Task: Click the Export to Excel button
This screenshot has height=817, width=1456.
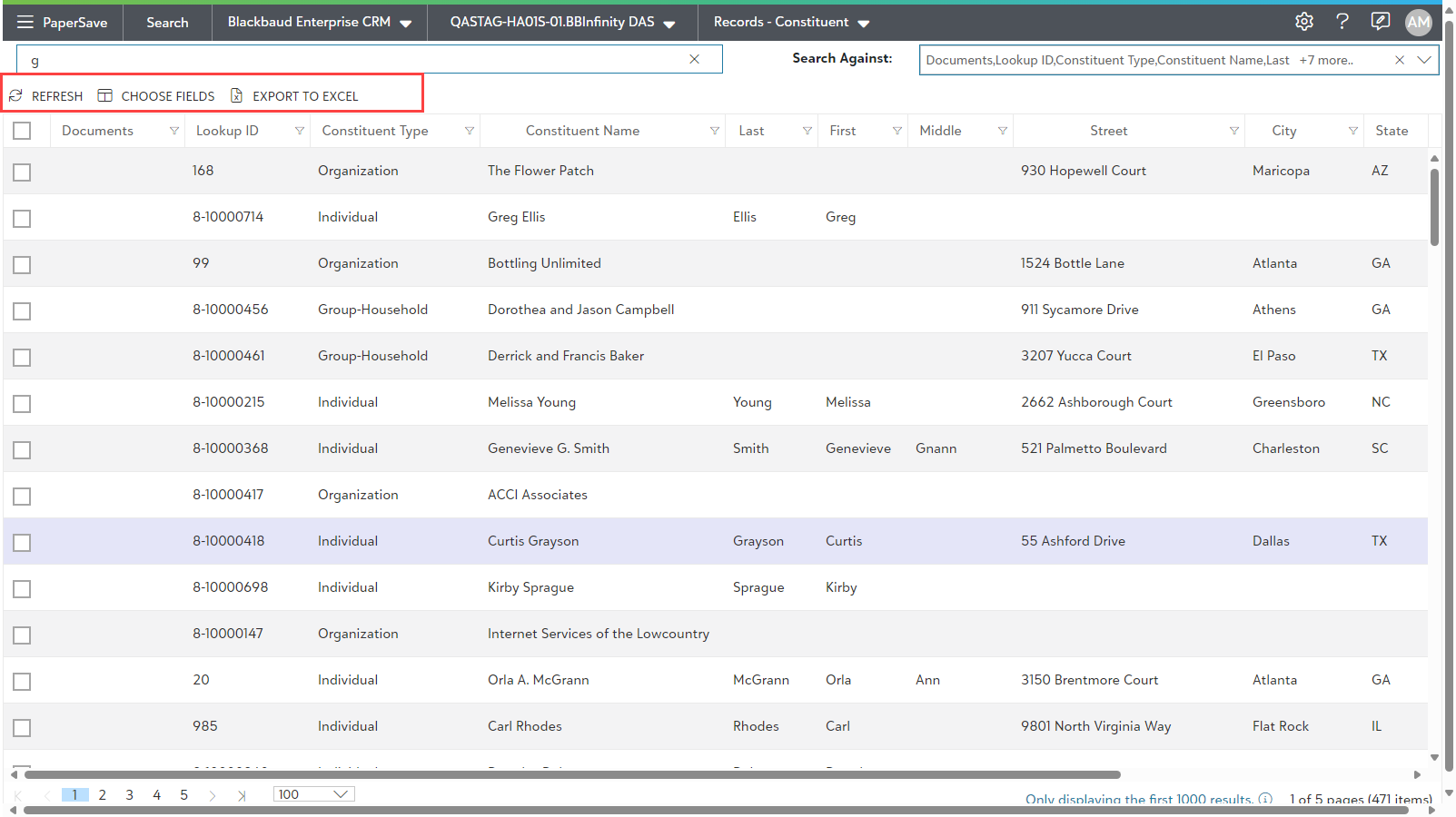Action: (x=294, y=96)
